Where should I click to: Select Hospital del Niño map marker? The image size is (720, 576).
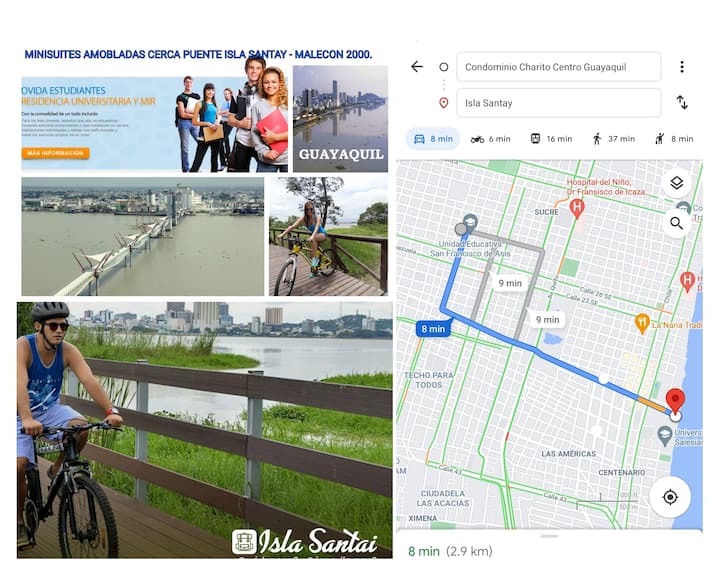[577, 208]
